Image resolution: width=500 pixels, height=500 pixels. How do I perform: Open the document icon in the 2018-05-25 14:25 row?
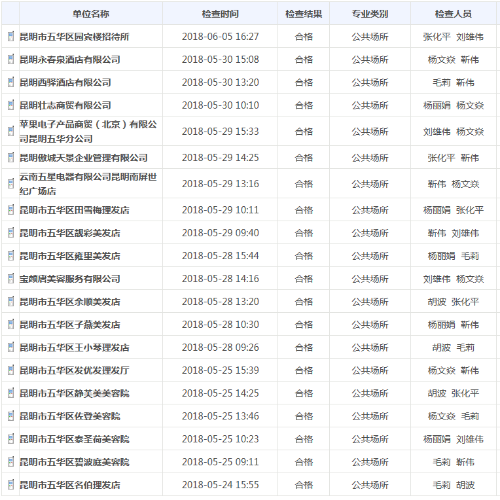coord(11,393)
